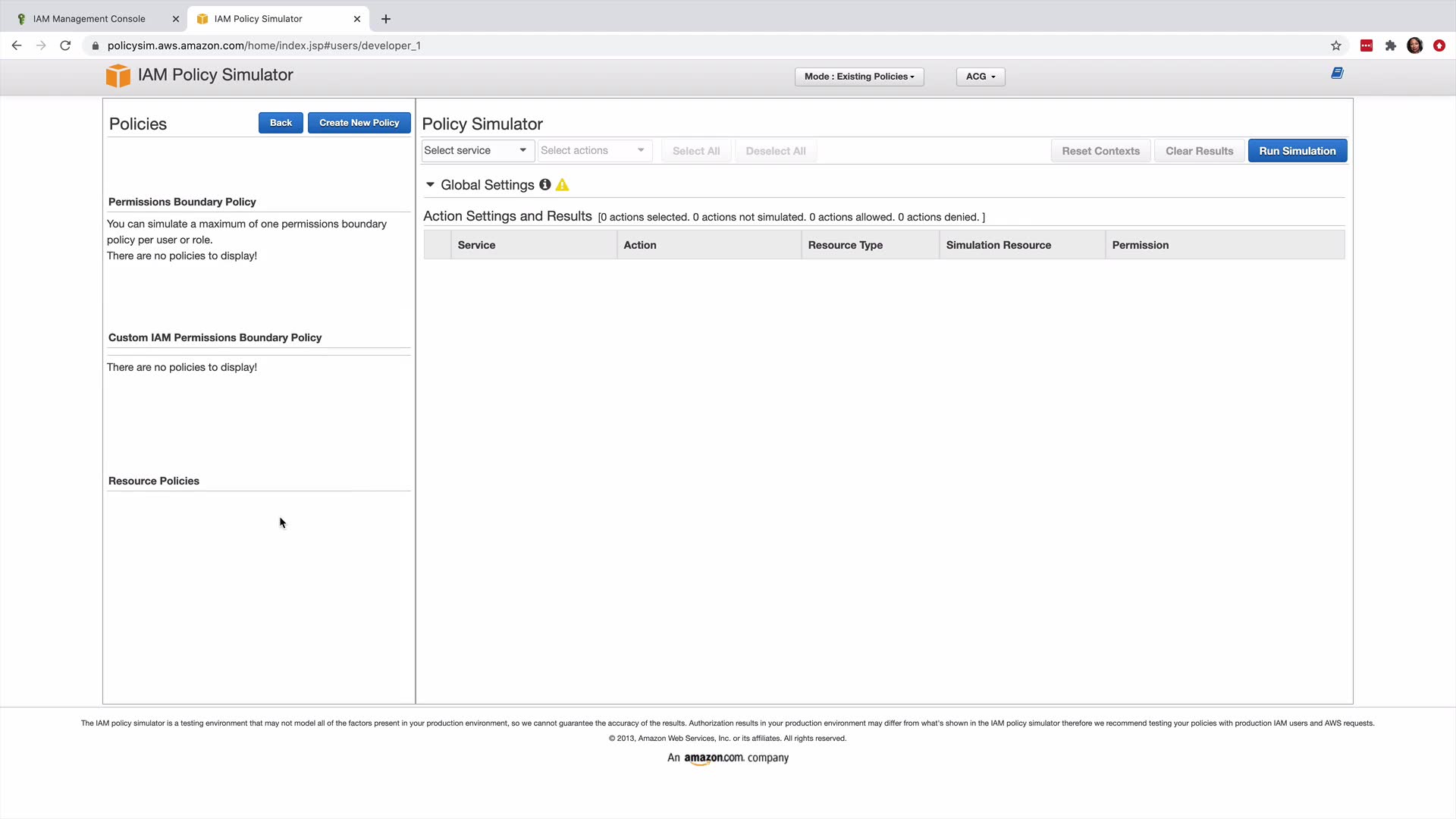Click the Run Simulation button
1456x819 pixels.
(1297, 151)
